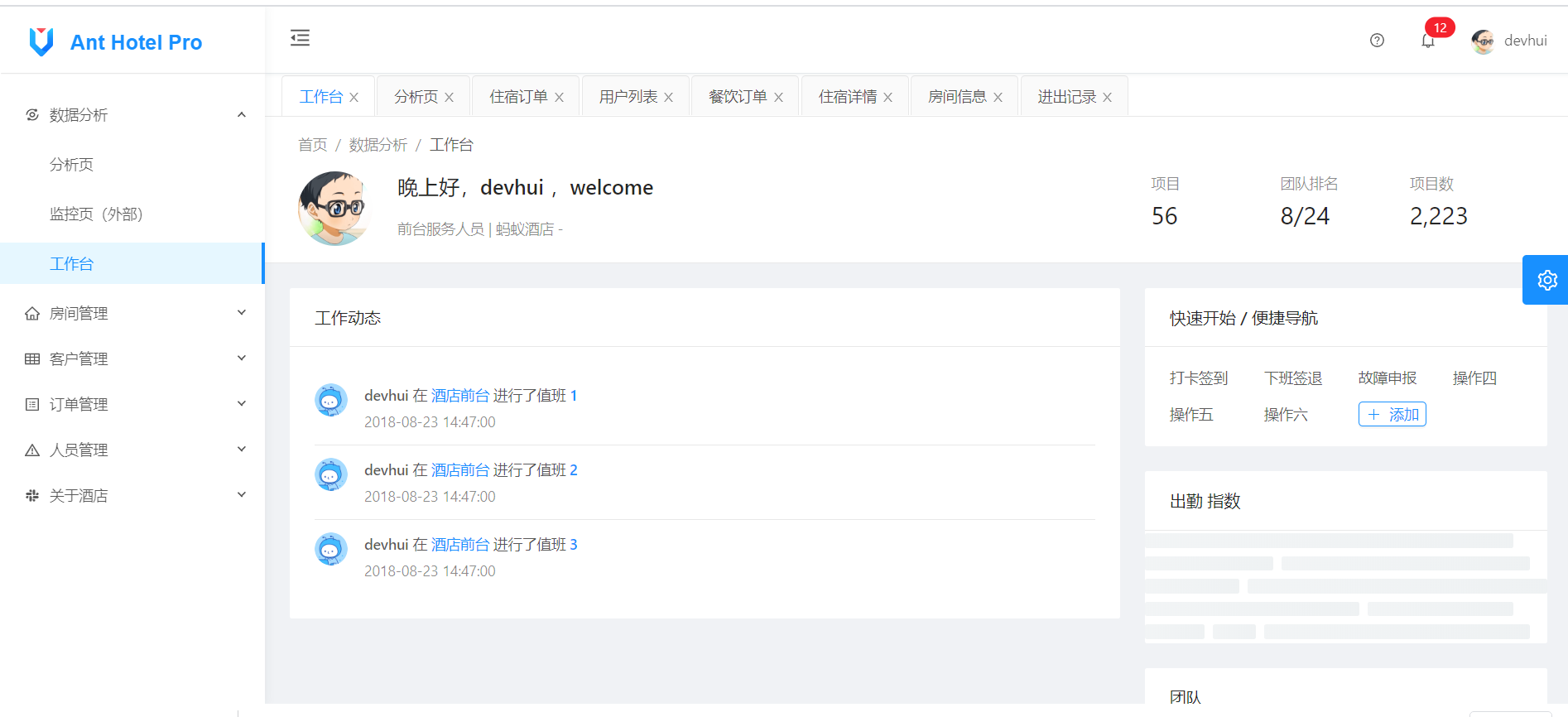
Task: Collapse the 数据分析 menu group
Action: pos(242,114)
